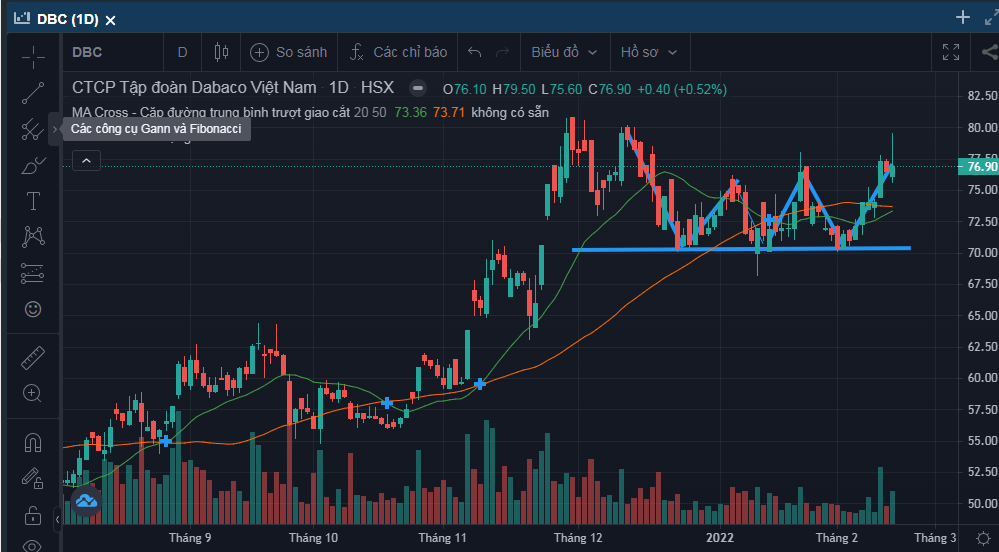Select the ruler measure tool

[x=33, y=357]
